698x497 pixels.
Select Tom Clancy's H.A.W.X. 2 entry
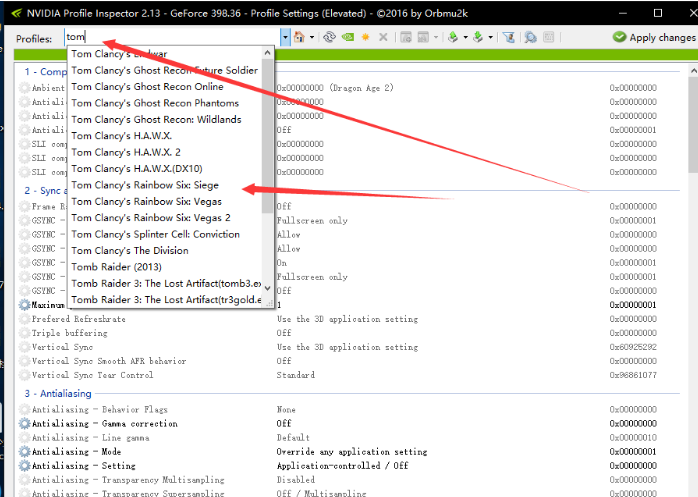point(126,152)
